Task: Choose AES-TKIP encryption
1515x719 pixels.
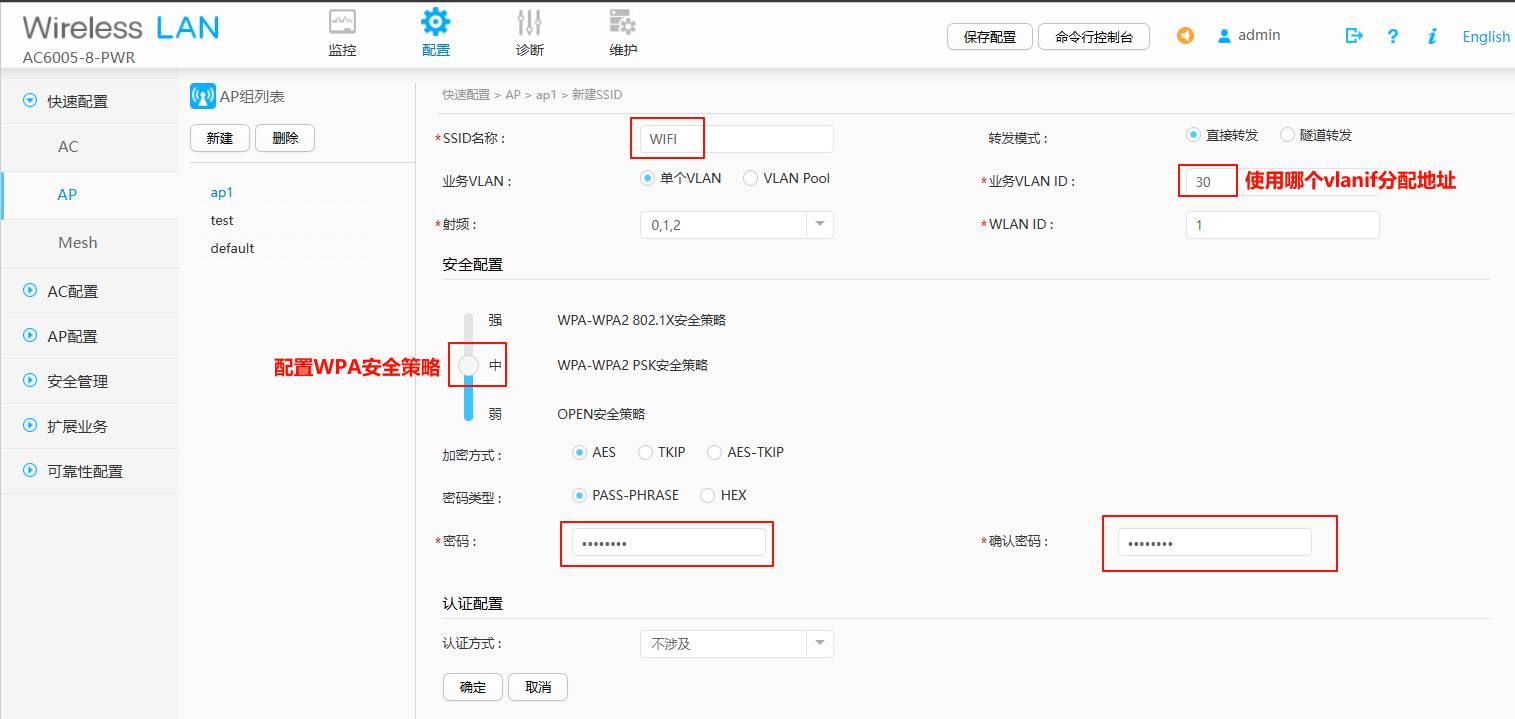Action: click(714, 452)
